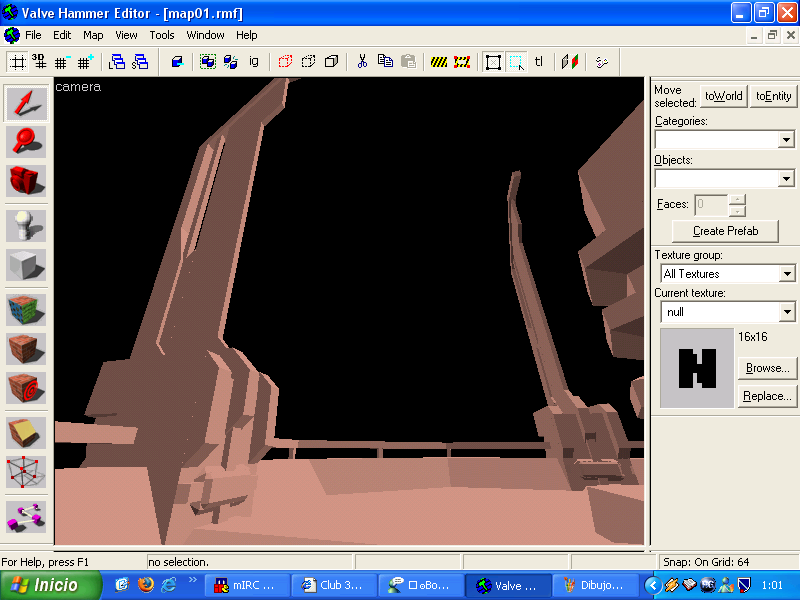Toggle cordon state yellow-black stripes

pos(439,62)
